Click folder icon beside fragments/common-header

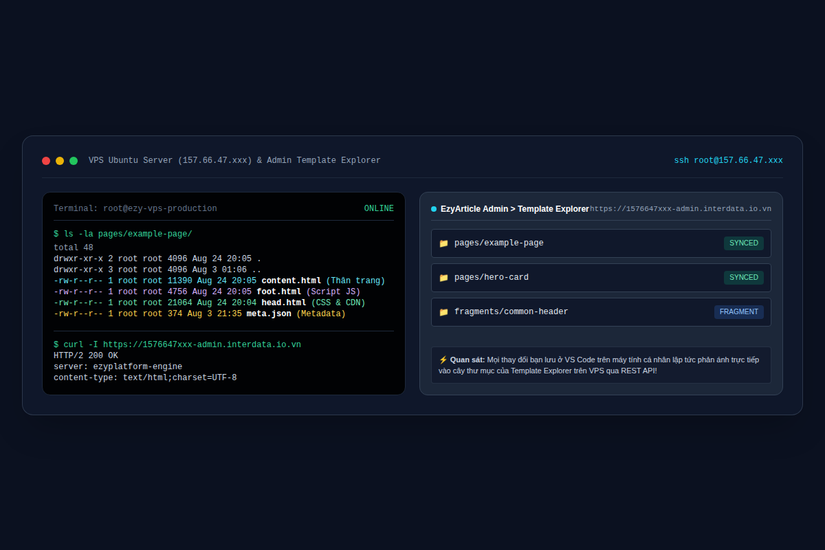click(444, 312)
